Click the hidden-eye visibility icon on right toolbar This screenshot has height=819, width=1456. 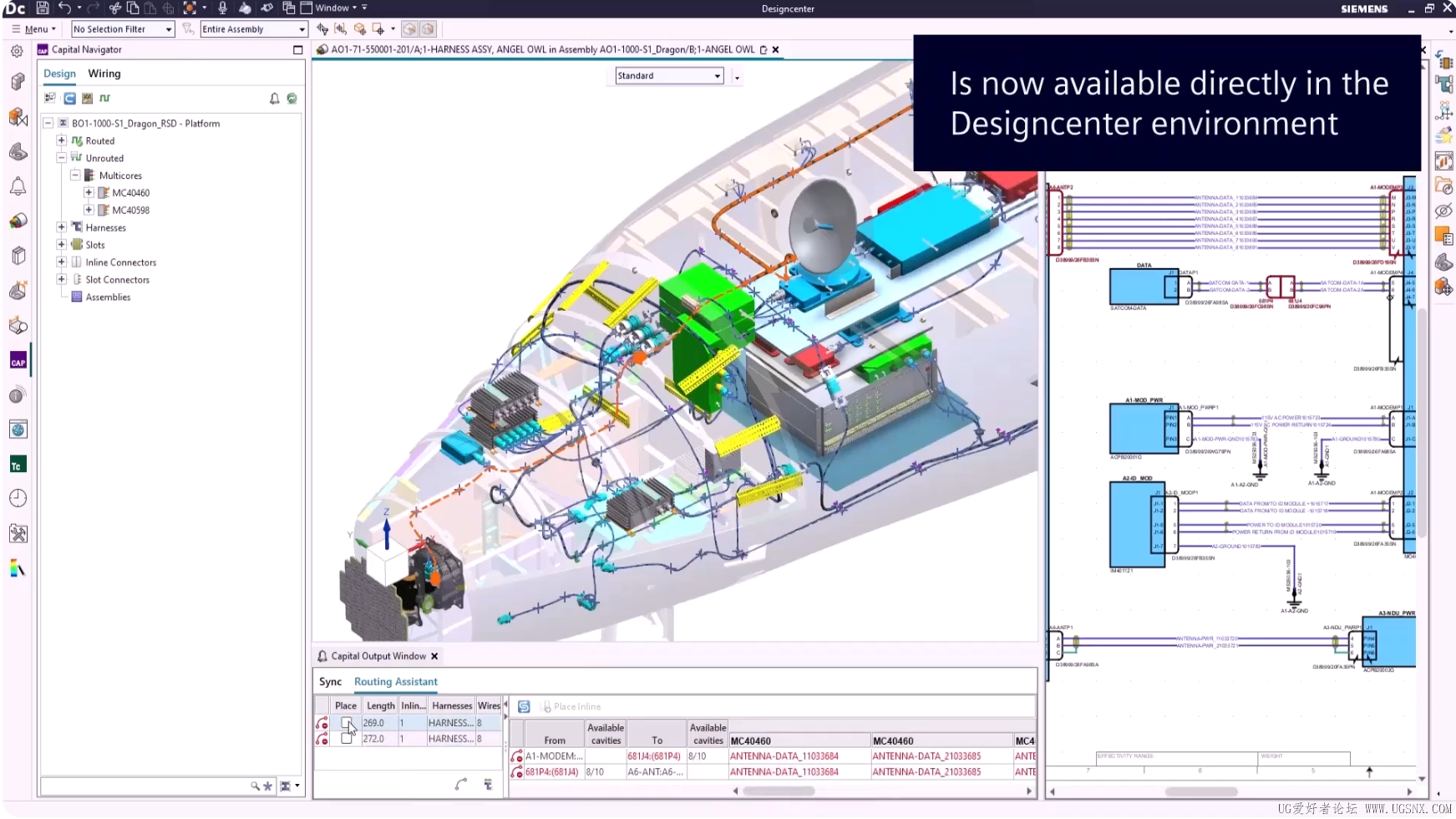point(1443,211)
